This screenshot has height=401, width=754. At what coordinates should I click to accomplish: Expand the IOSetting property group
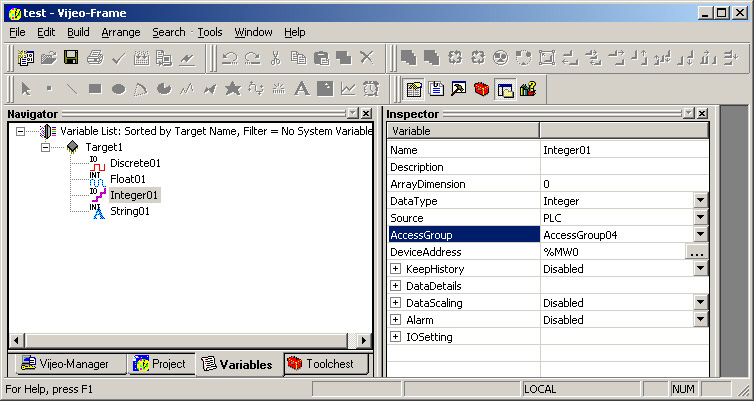click(395, 337)
